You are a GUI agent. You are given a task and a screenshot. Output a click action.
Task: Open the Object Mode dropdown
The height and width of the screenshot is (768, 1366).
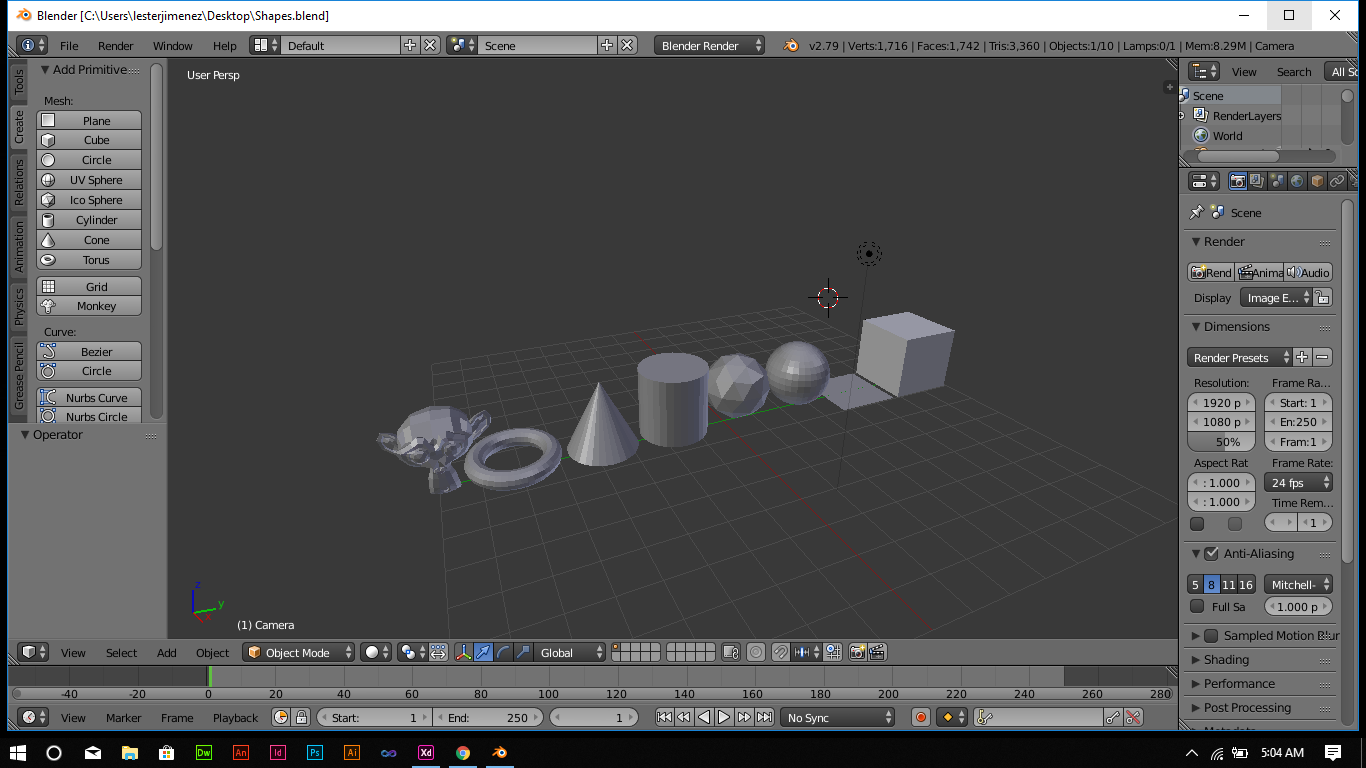[x=299, y=652]
